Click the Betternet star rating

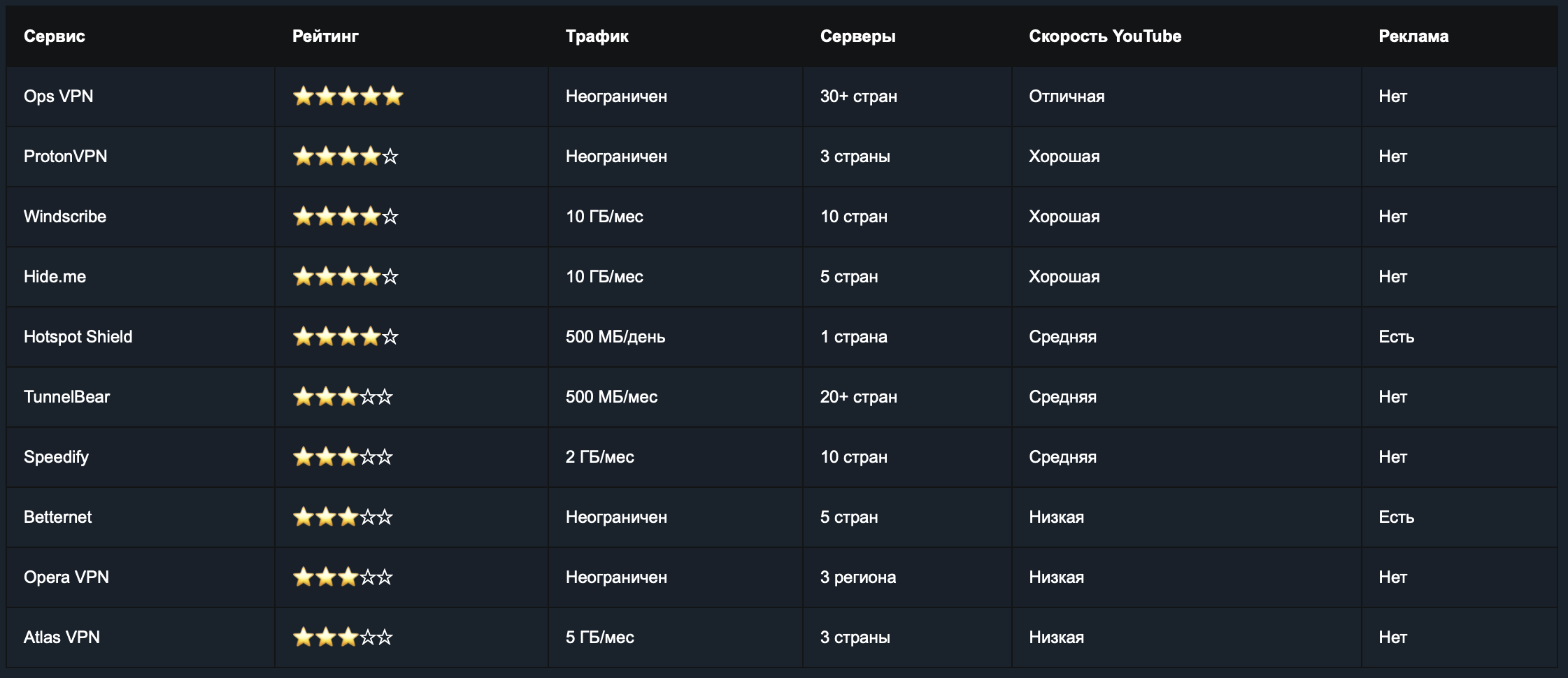(x=343, y=517)
